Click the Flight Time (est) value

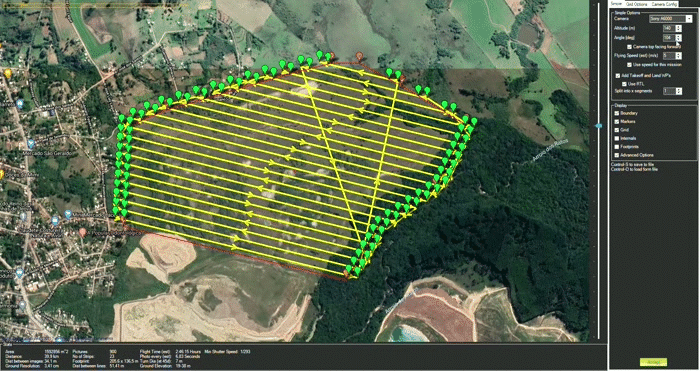click(x=188, y=352)
